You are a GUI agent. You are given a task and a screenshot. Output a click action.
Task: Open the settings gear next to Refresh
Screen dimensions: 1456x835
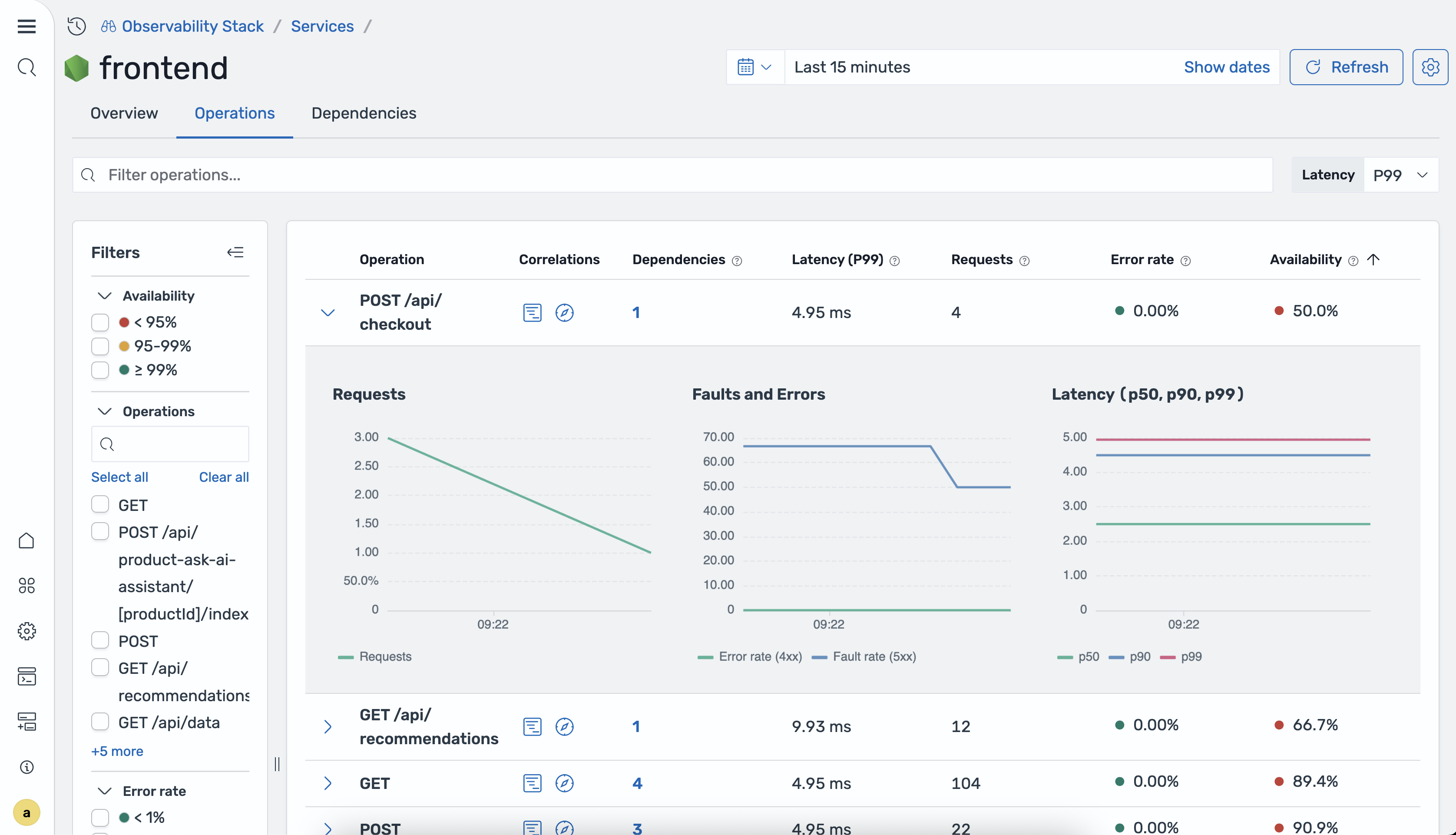[1430, 67]
